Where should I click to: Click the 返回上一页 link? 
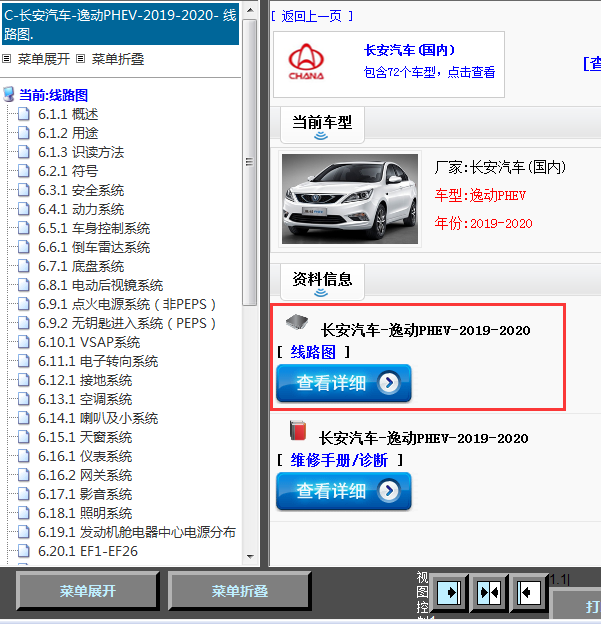tap(312, 16)
